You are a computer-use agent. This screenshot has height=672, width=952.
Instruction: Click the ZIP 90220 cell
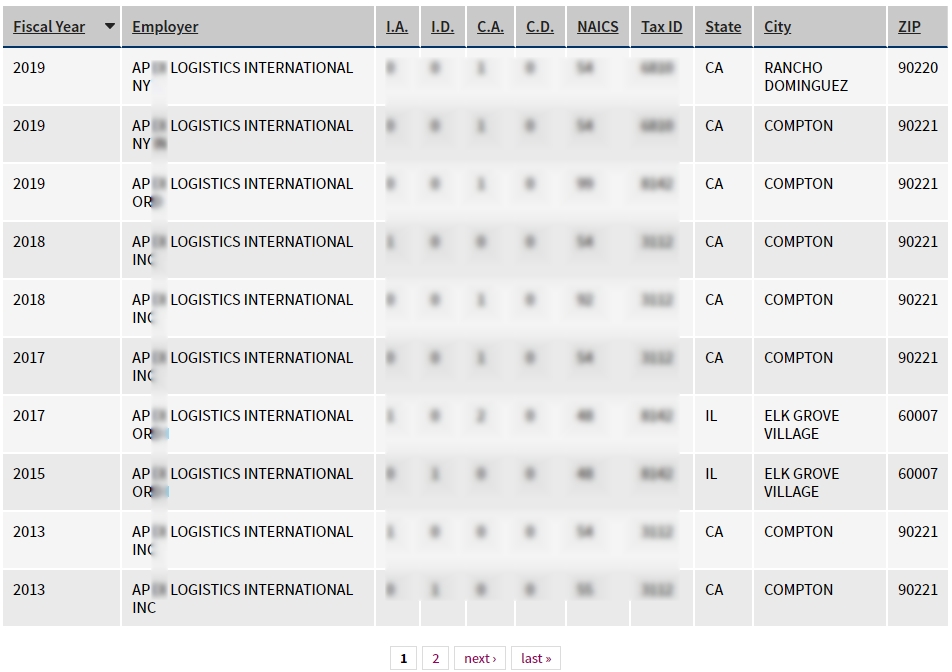(x=917, y=68)
